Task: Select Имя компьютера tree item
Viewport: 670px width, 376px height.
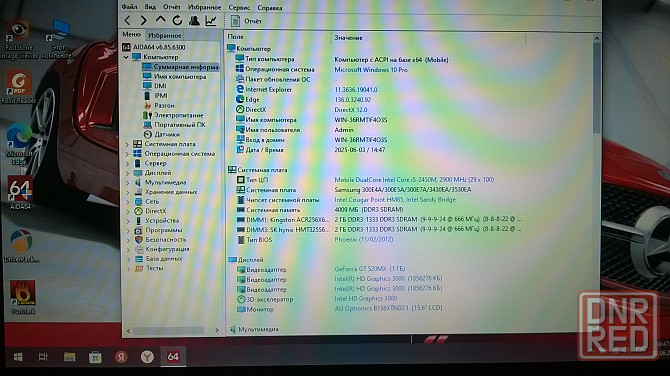Action: click(174, 76)
